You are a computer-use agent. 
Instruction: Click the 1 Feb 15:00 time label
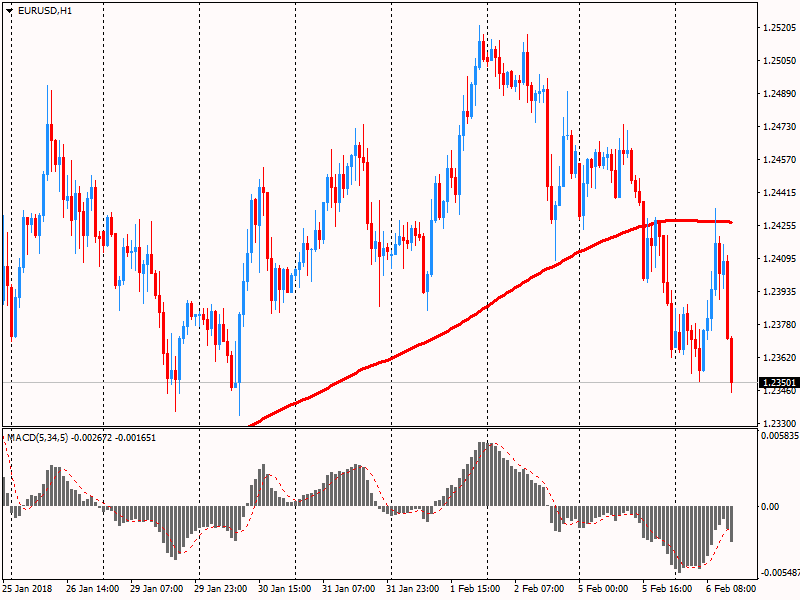point(478,588)
